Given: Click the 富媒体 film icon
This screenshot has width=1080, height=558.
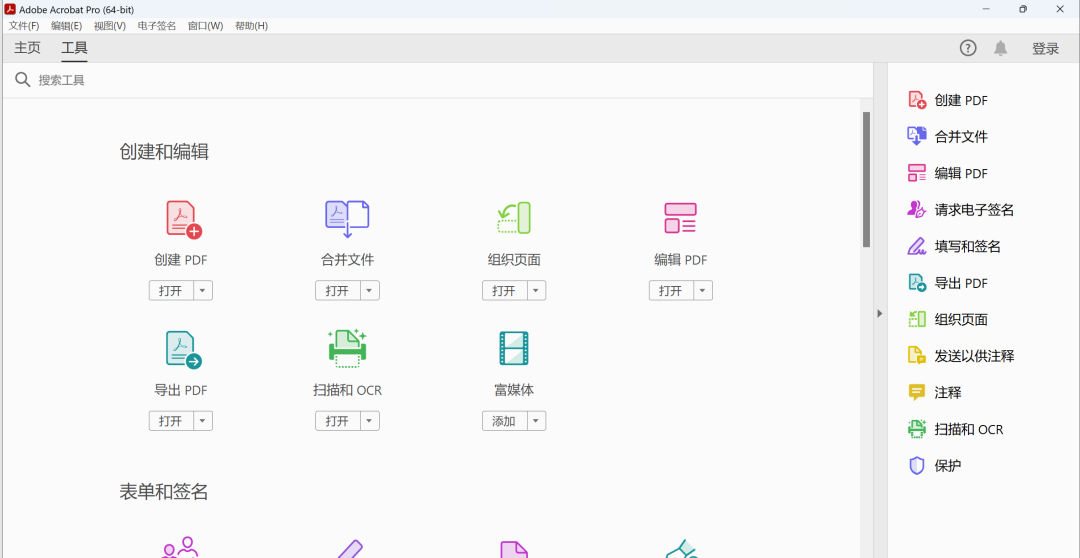Looking at the screenshot, I should pyautogui.click(x=514, y=349).
